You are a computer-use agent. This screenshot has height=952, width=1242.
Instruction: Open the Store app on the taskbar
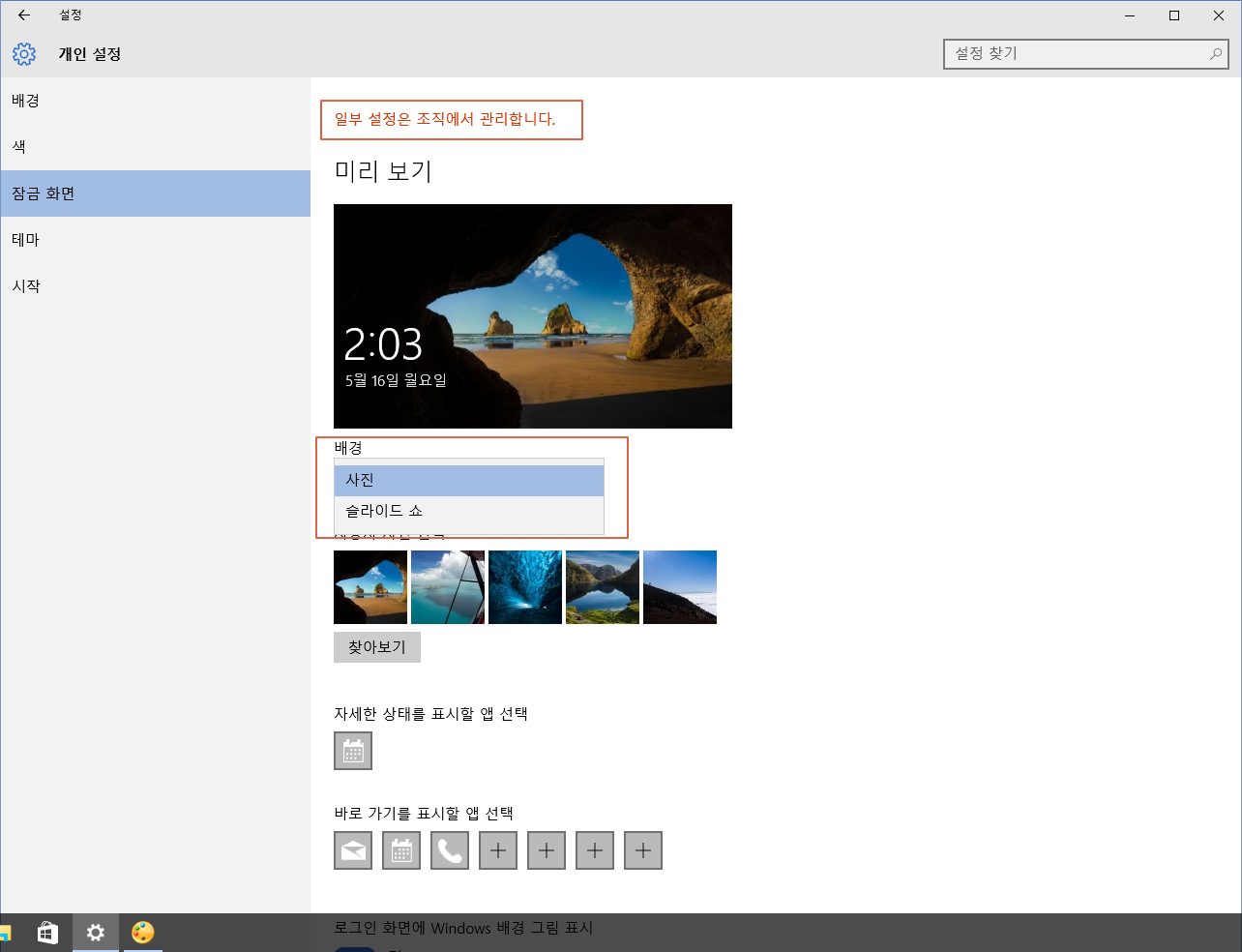[47, 933]
